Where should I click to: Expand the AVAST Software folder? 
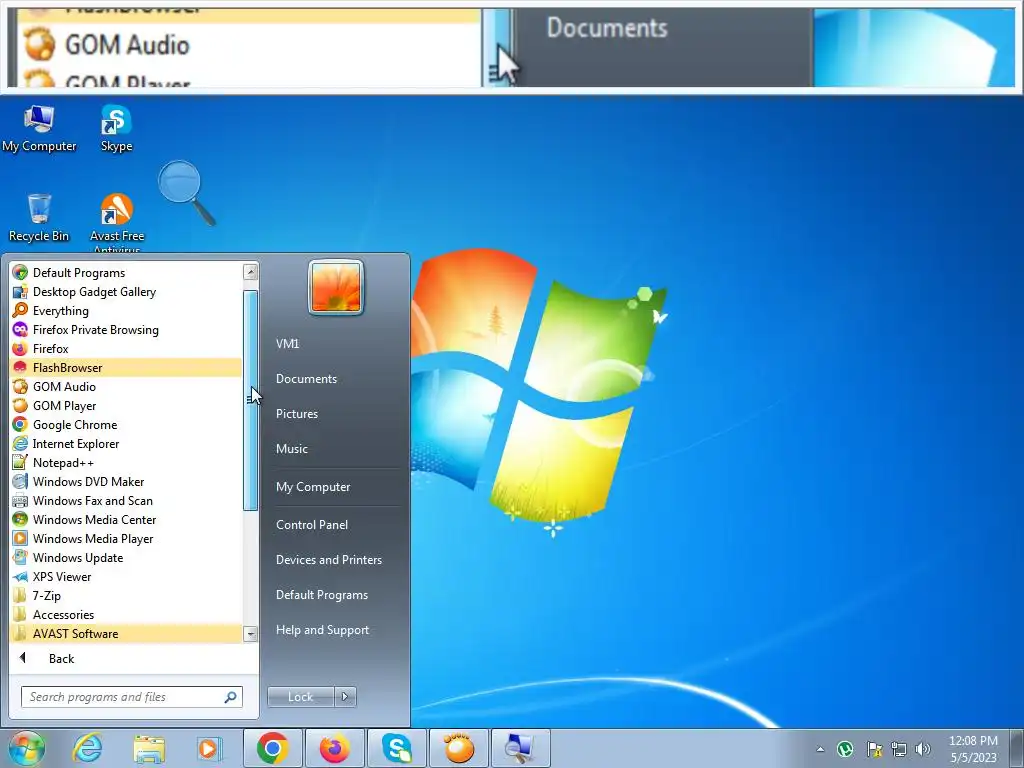click(126, 633)
